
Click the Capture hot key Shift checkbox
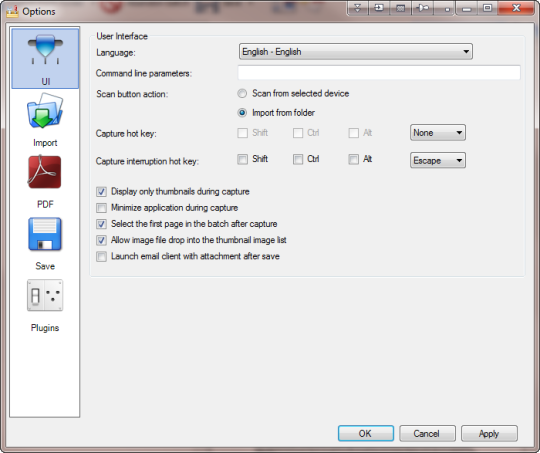pyautogui.click(x=242, y=133)
